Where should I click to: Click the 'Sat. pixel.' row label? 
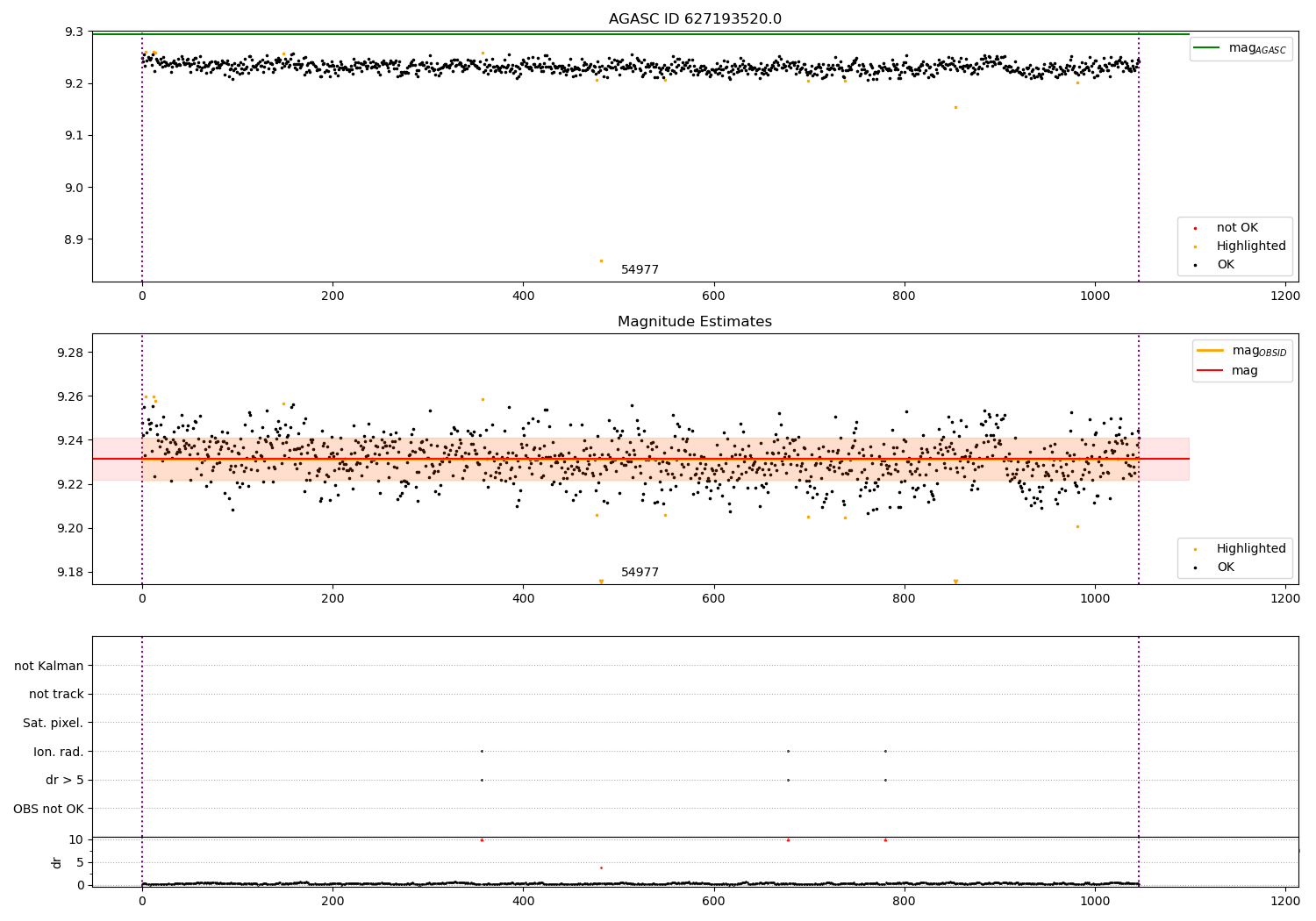coord(54,723)
